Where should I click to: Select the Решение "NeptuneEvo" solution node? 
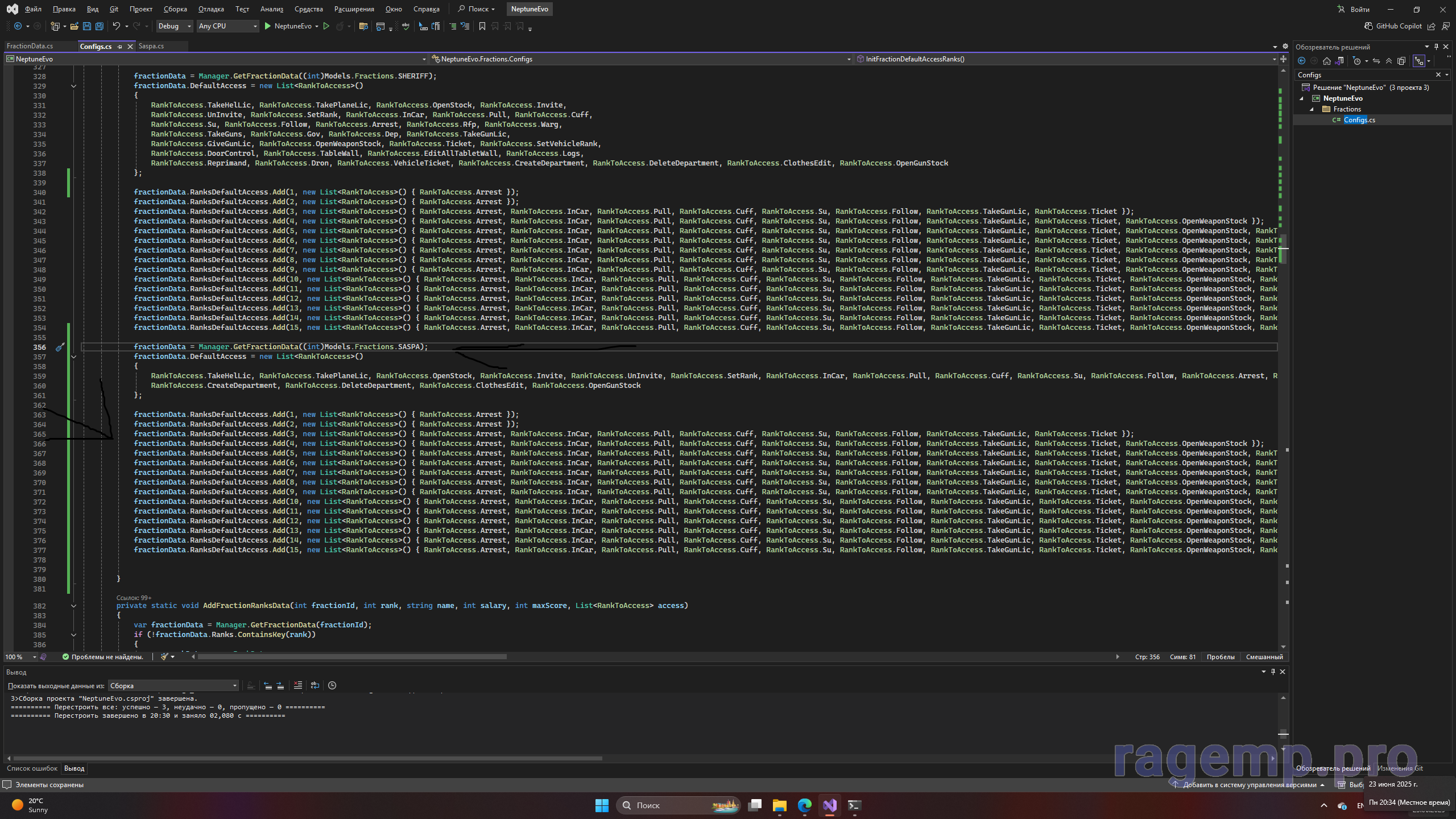pos(1371,88)
